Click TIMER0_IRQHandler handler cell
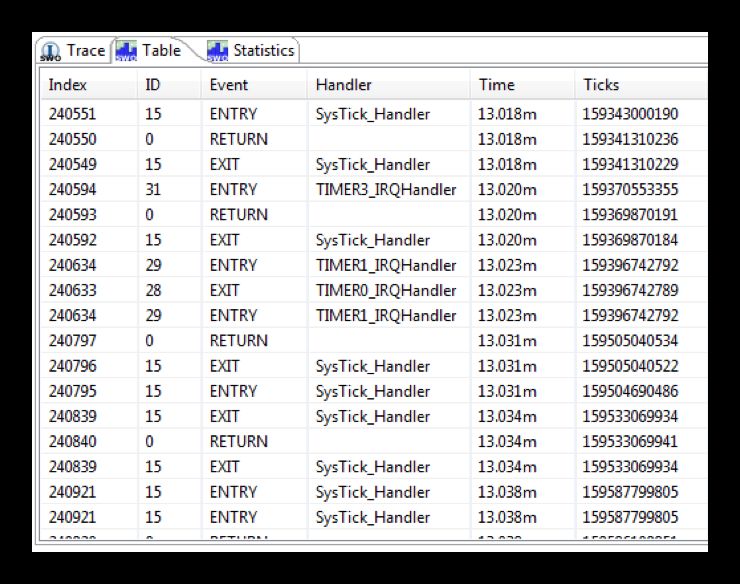This screenshot has height=584, width=740. pos(386,290)
